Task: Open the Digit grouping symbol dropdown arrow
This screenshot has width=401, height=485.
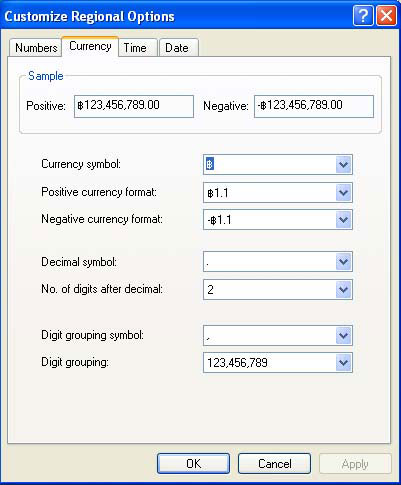Action: [343, 335]
